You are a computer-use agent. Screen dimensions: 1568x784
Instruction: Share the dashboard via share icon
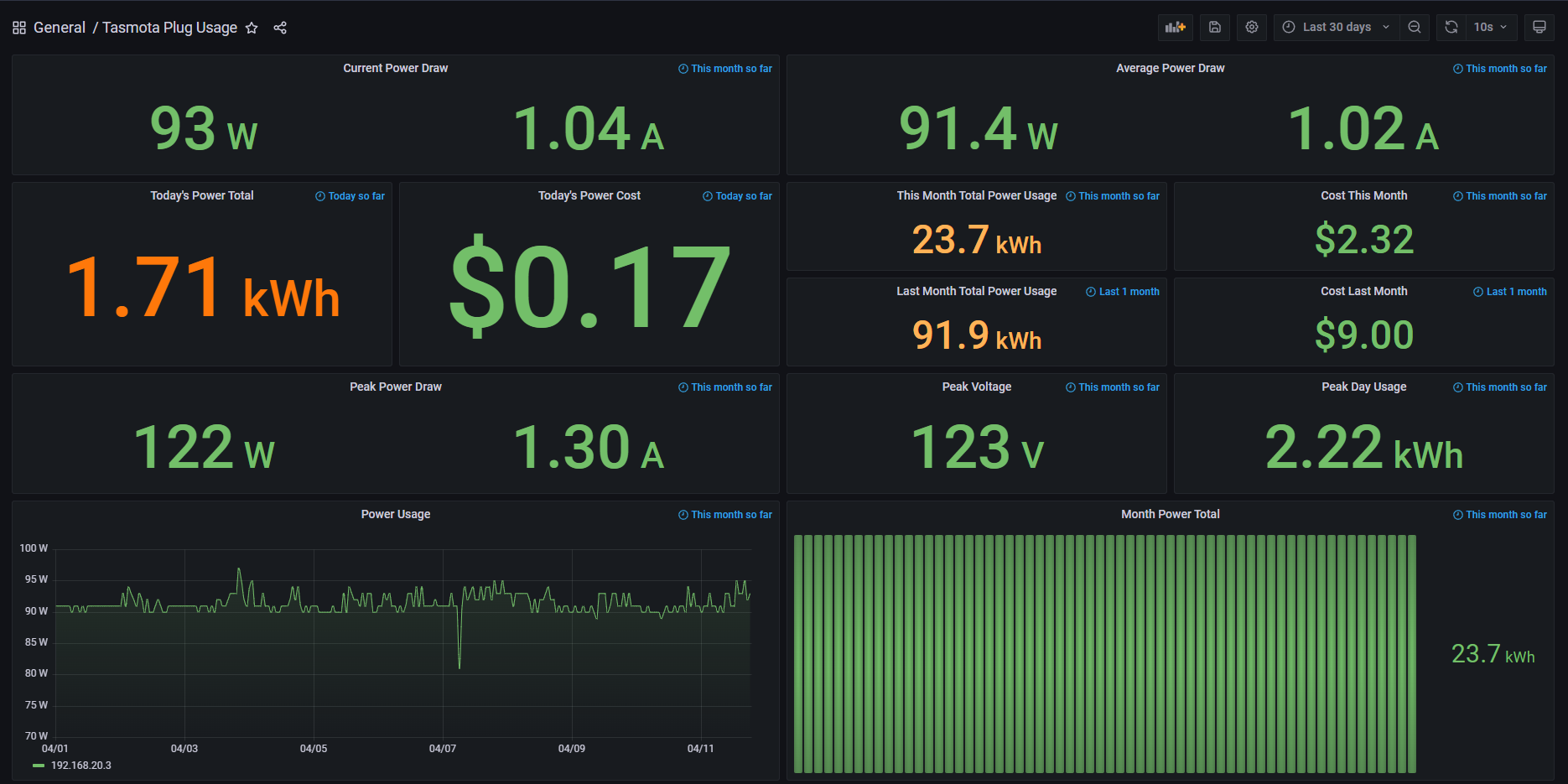click(280, 28)
